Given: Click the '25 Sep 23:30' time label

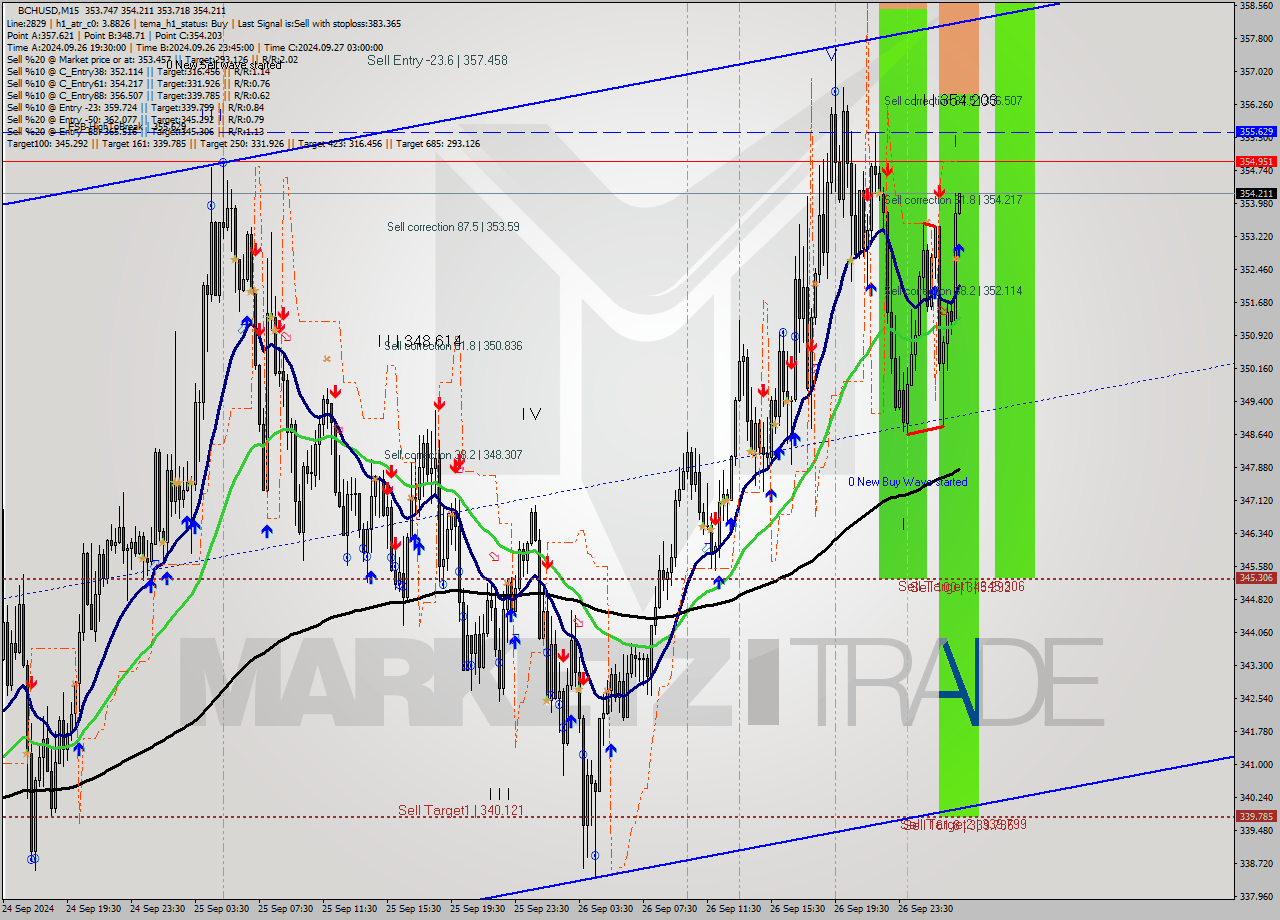Looking at the screenshot, I should (542, 909).
